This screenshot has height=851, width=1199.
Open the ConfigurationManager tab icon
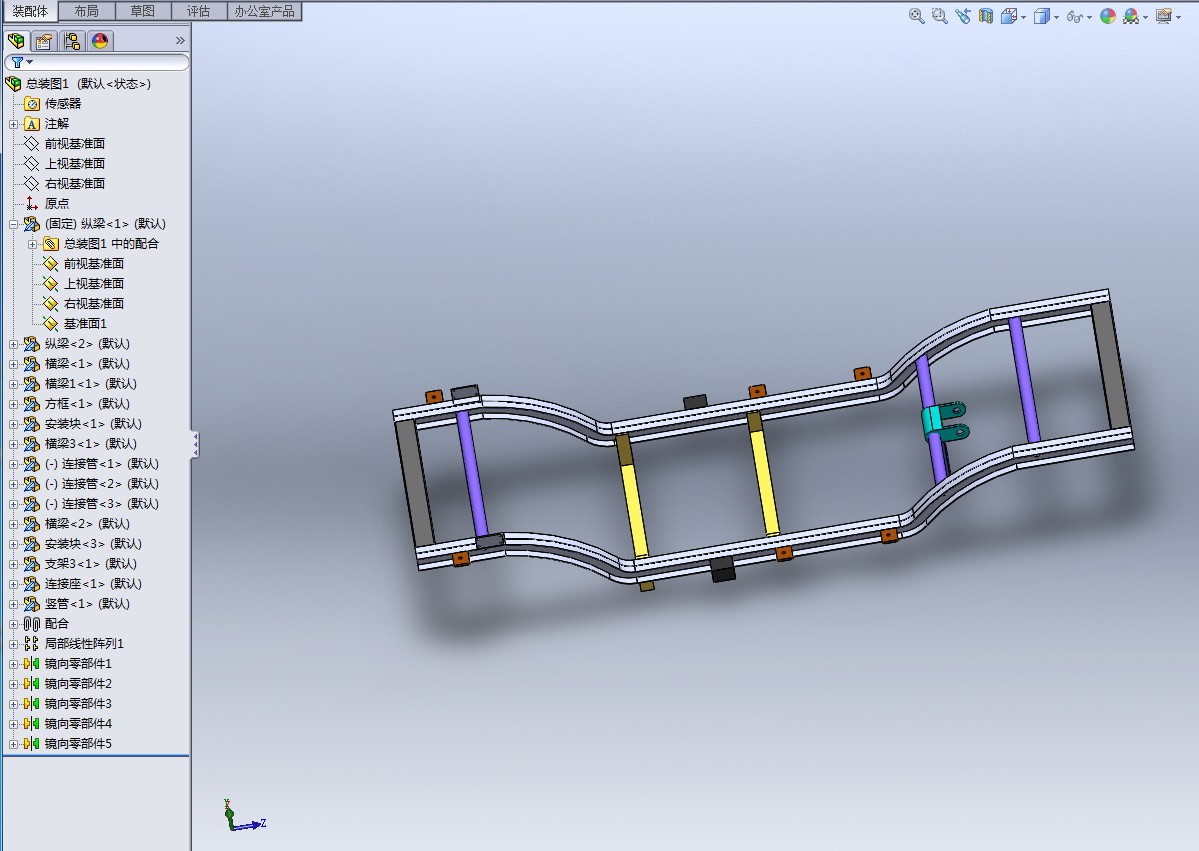pos(72,41)
